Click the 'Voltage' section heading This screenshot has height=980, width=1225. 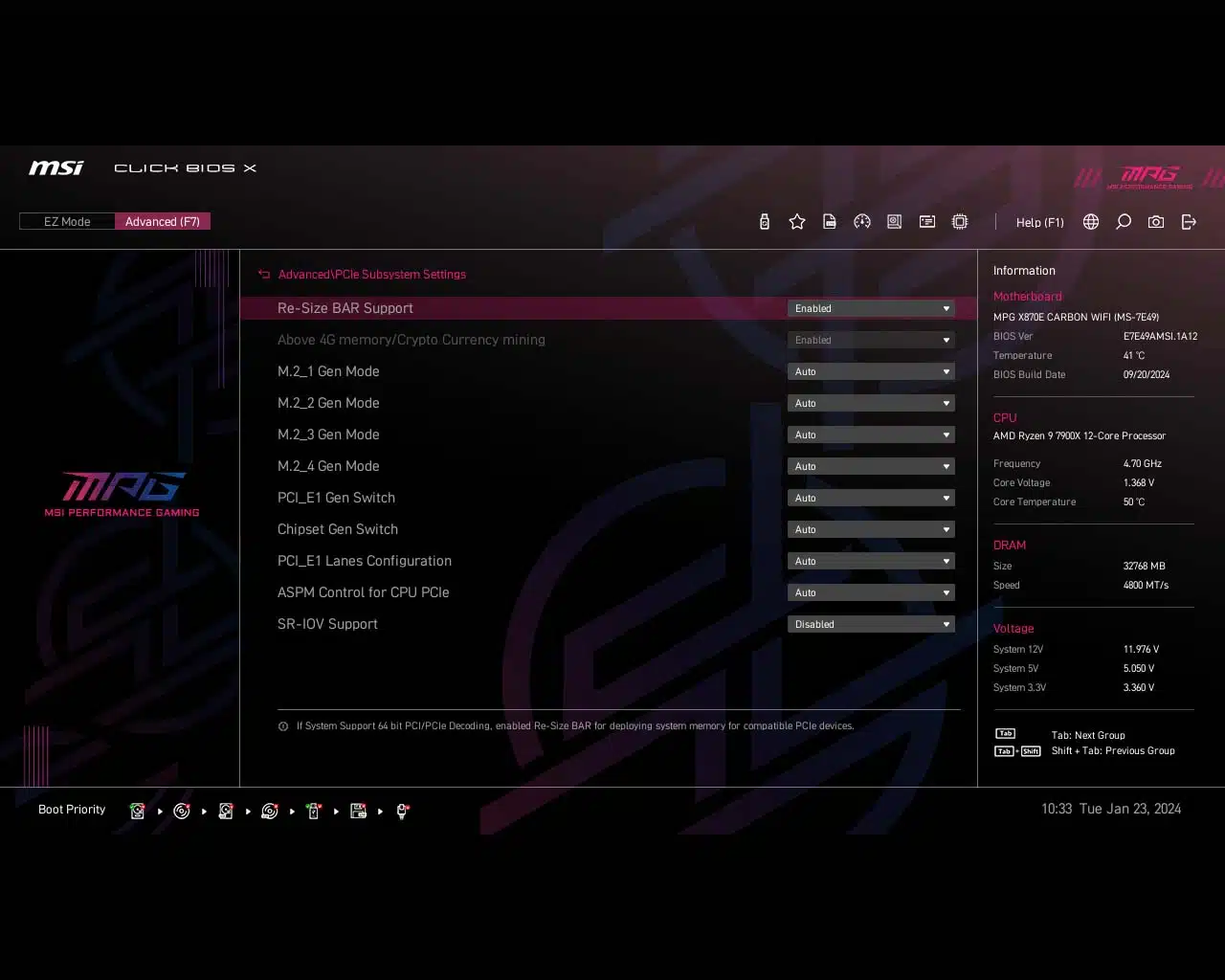click(x=1013, y=629)
